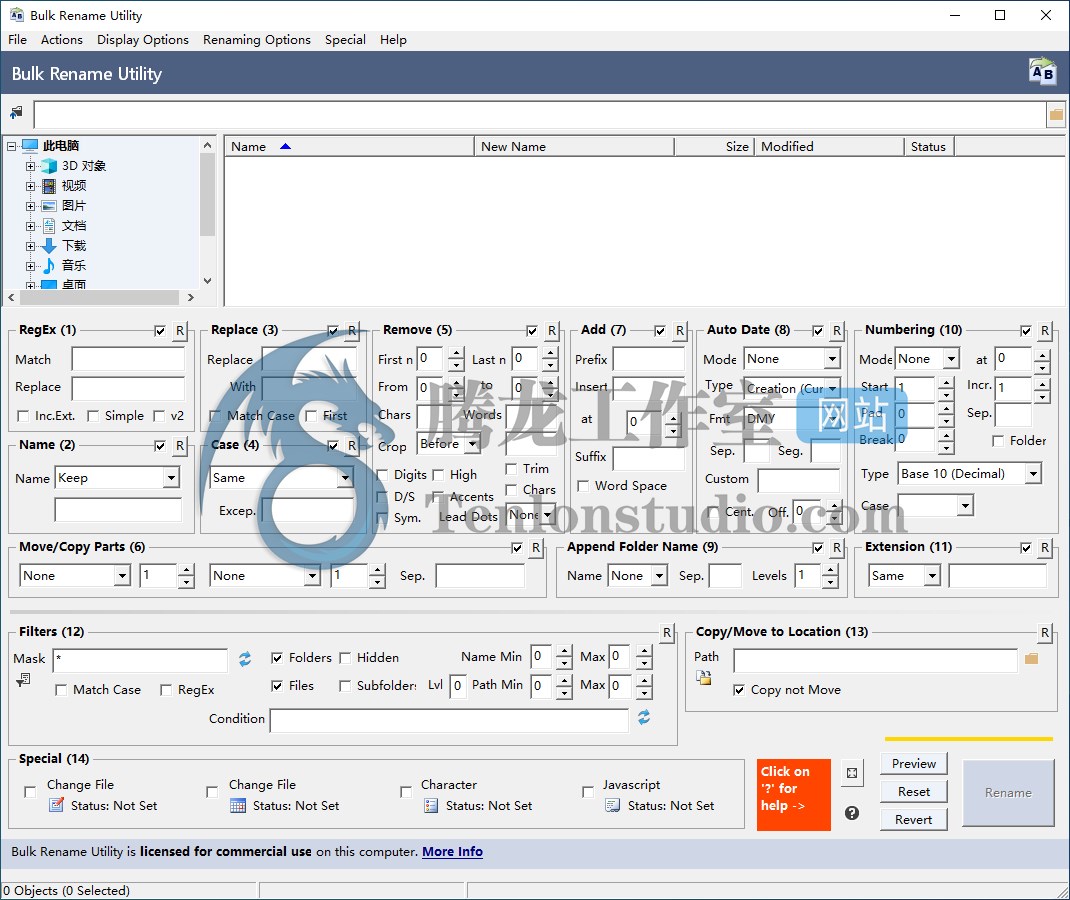This screenshot has width=1070, height=900.
Task: Click the Mask input field
Action: pos(140,660)
